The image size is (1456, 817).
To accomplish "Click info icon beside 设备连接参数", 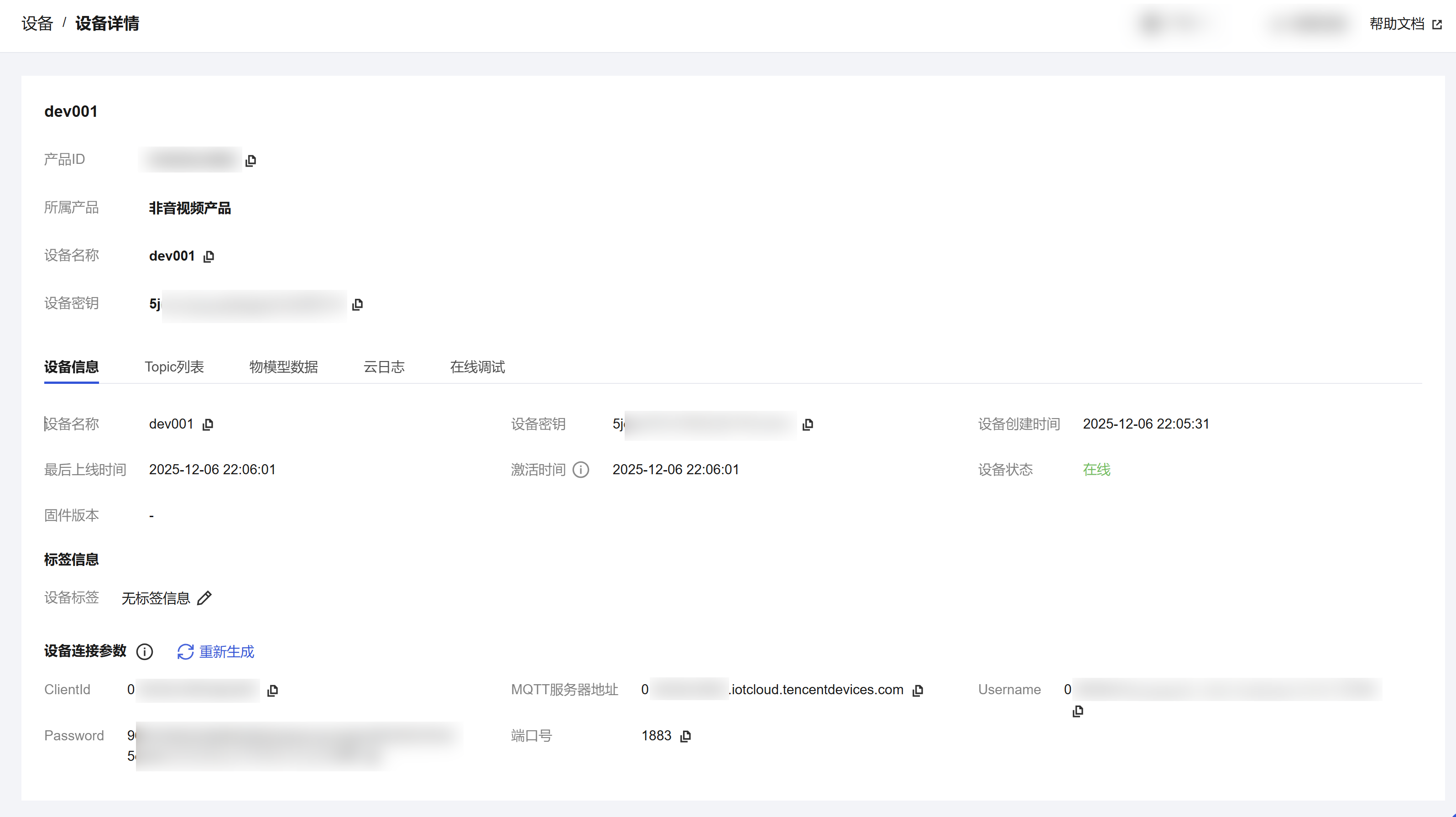I will [145, 652].
